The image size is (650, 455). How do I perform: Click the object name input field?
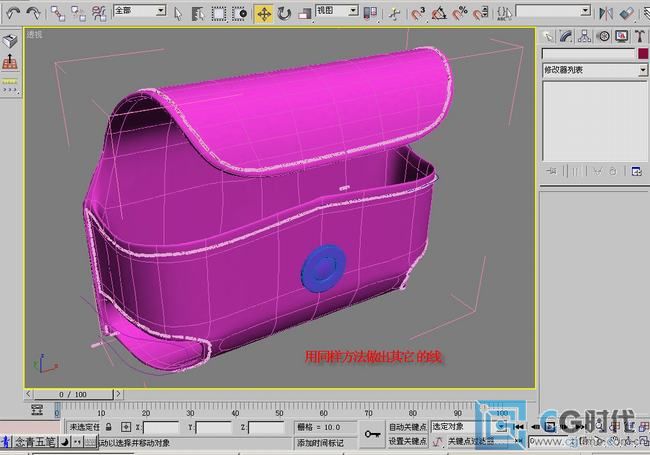[x=589, y=54]
